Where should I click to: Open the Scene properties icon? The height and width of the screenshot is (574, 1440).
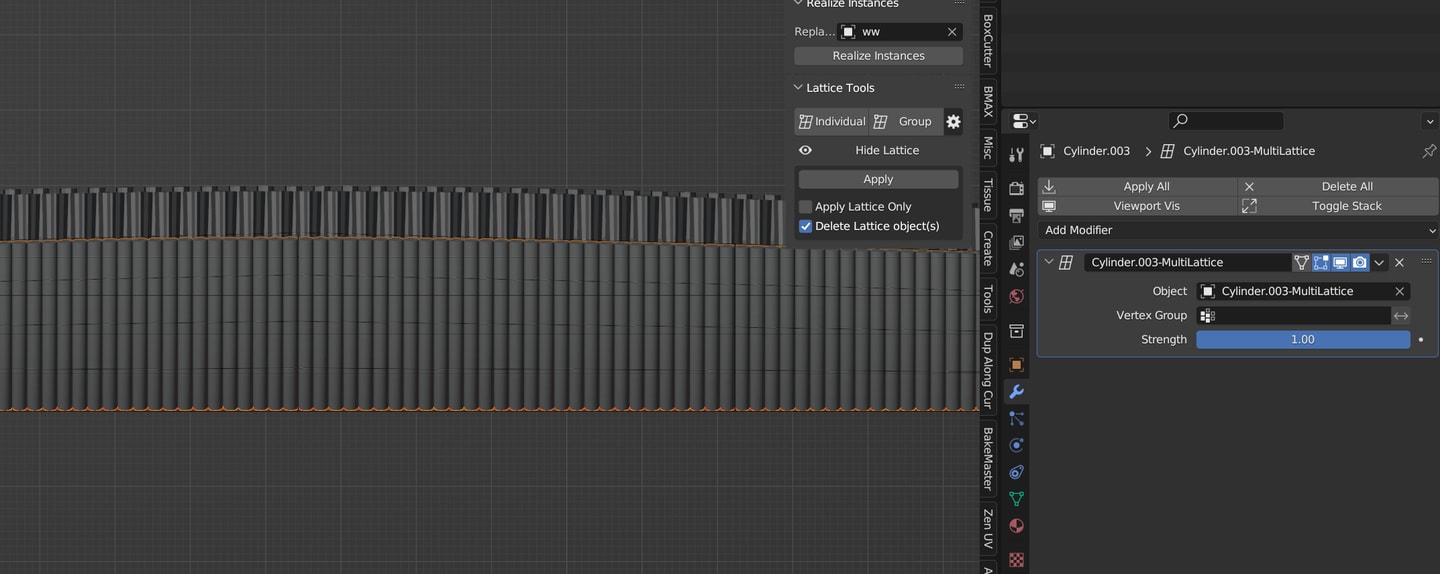pyautogui.click(x=1016, y=269)
